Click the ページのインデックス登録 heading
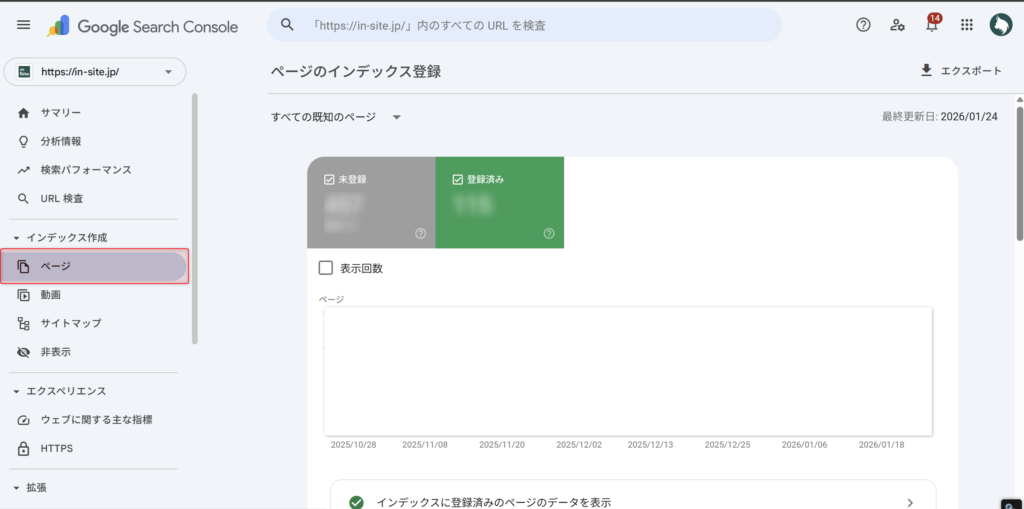 pyautogui.click(x=356, y=72)
